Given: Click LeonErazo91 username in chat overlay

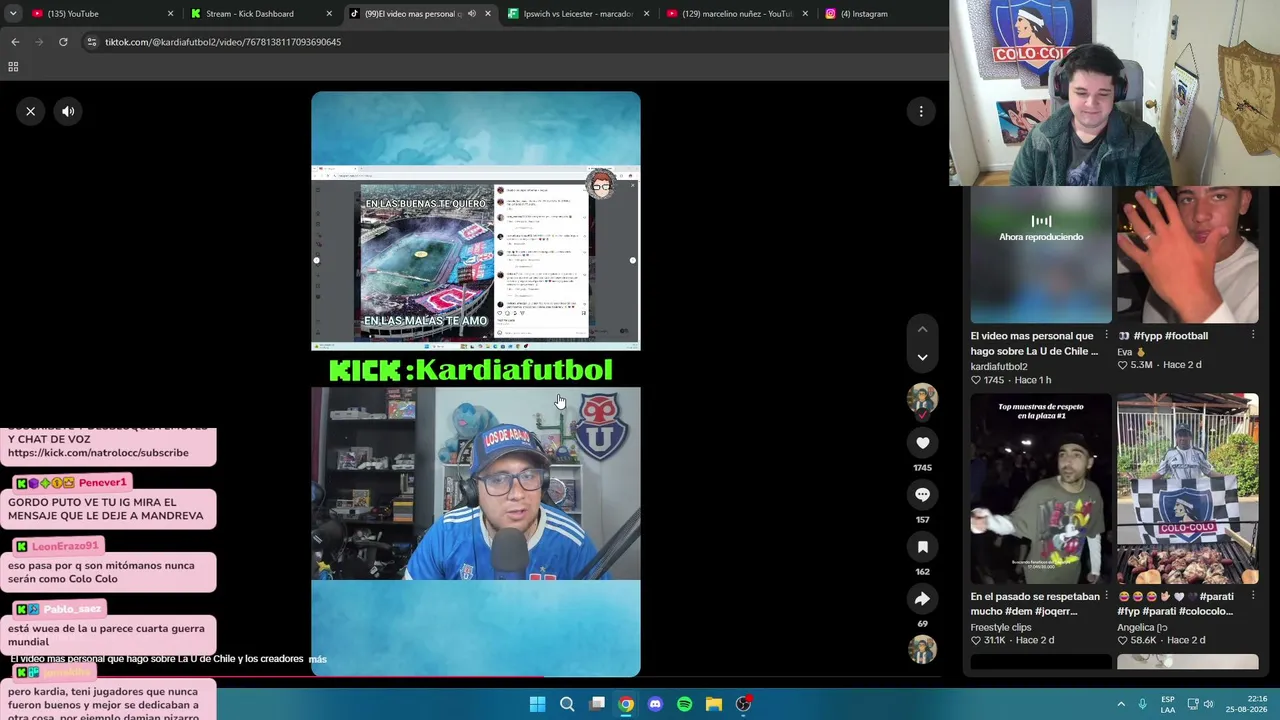Looking at the screenshot, I should pos(65,546).
